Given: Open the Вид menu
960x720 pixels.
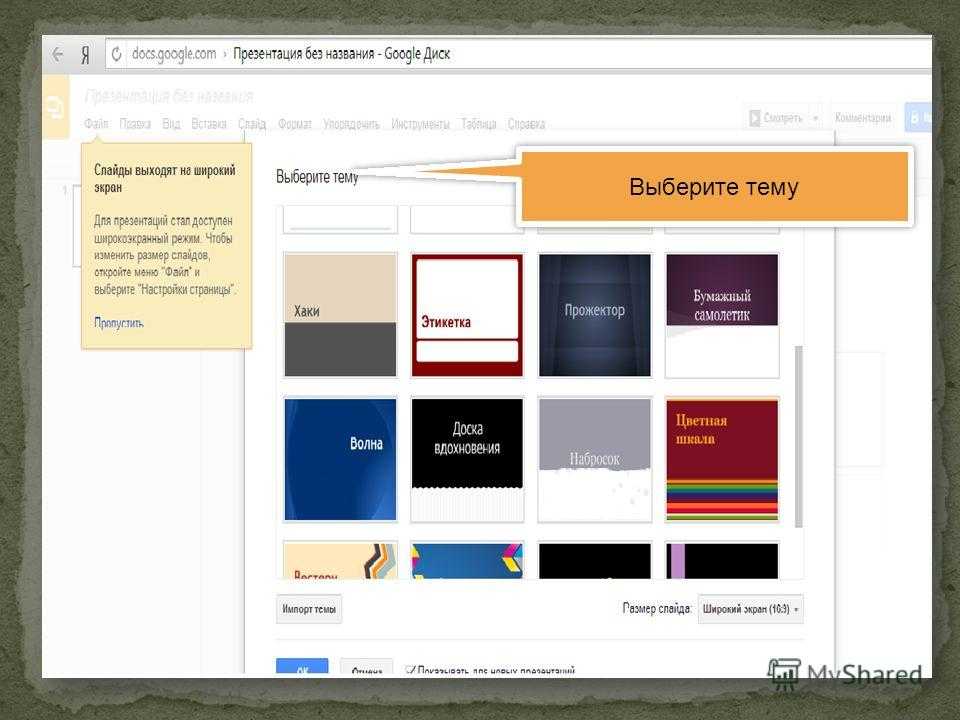Looking at the screenshot, I should [171, 124].
